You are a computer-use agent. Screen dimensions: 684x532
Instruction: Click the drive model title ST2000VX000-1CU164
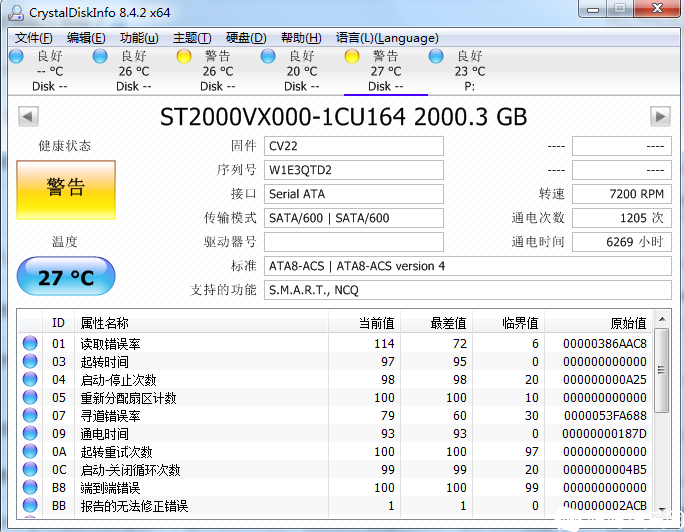tap(283, 117)
